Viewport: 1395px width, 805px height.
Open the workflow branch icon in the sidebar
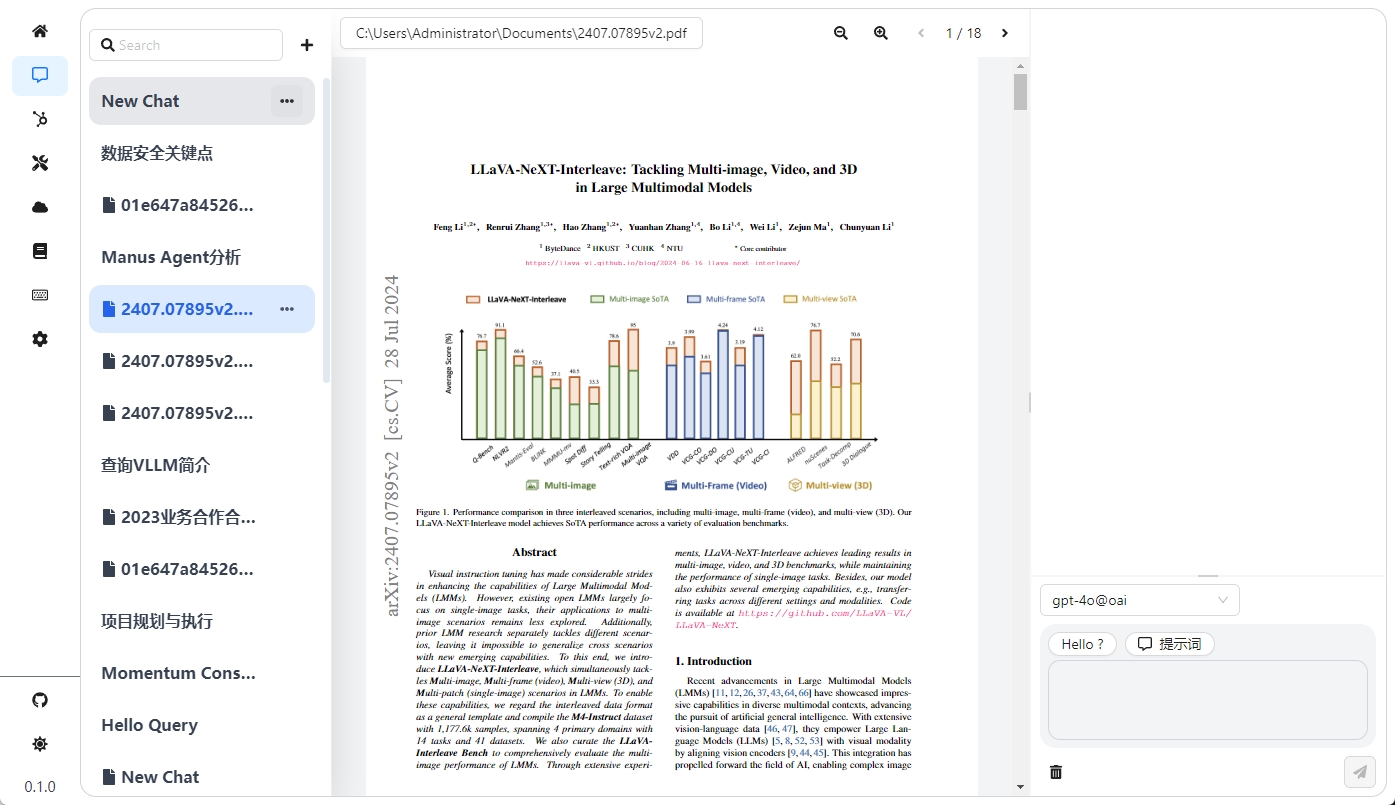coord(40,119)
